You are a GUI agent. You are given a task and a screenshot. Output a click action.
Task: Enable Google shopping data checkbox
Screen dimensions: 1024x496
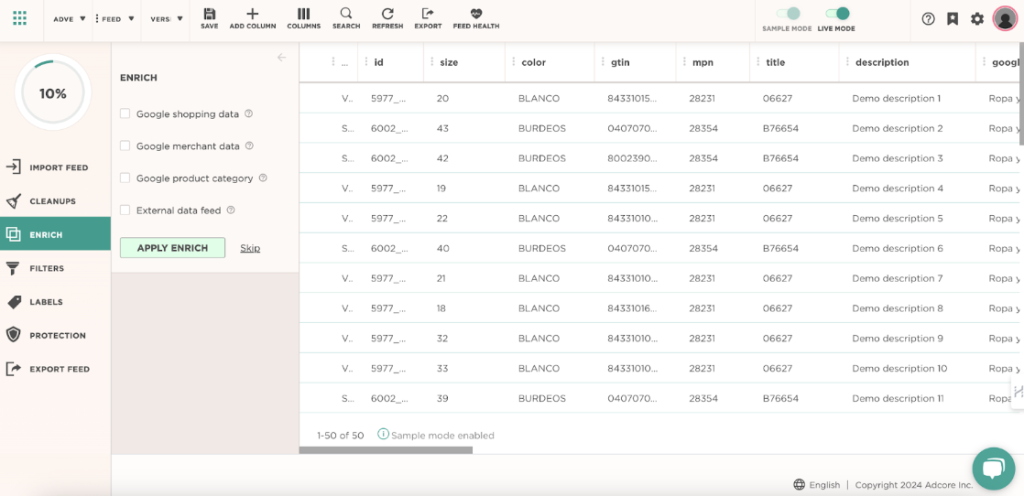[125, 114]
